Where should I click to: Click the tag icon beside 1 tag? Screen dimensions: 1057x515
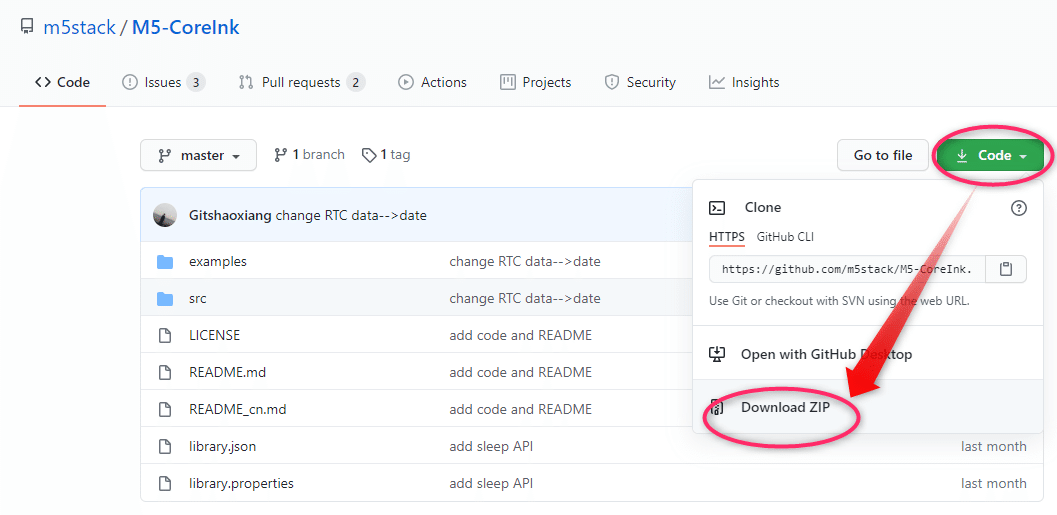(369, 155)
